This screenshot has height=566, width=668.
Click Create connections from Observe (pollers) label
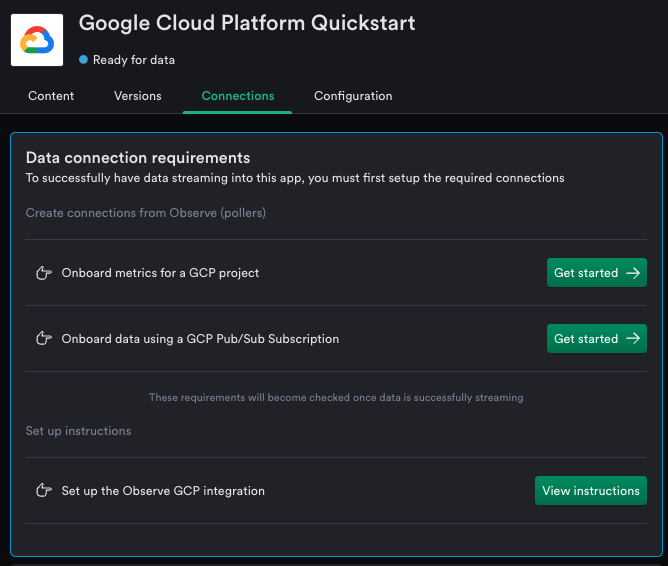point(146,213)
